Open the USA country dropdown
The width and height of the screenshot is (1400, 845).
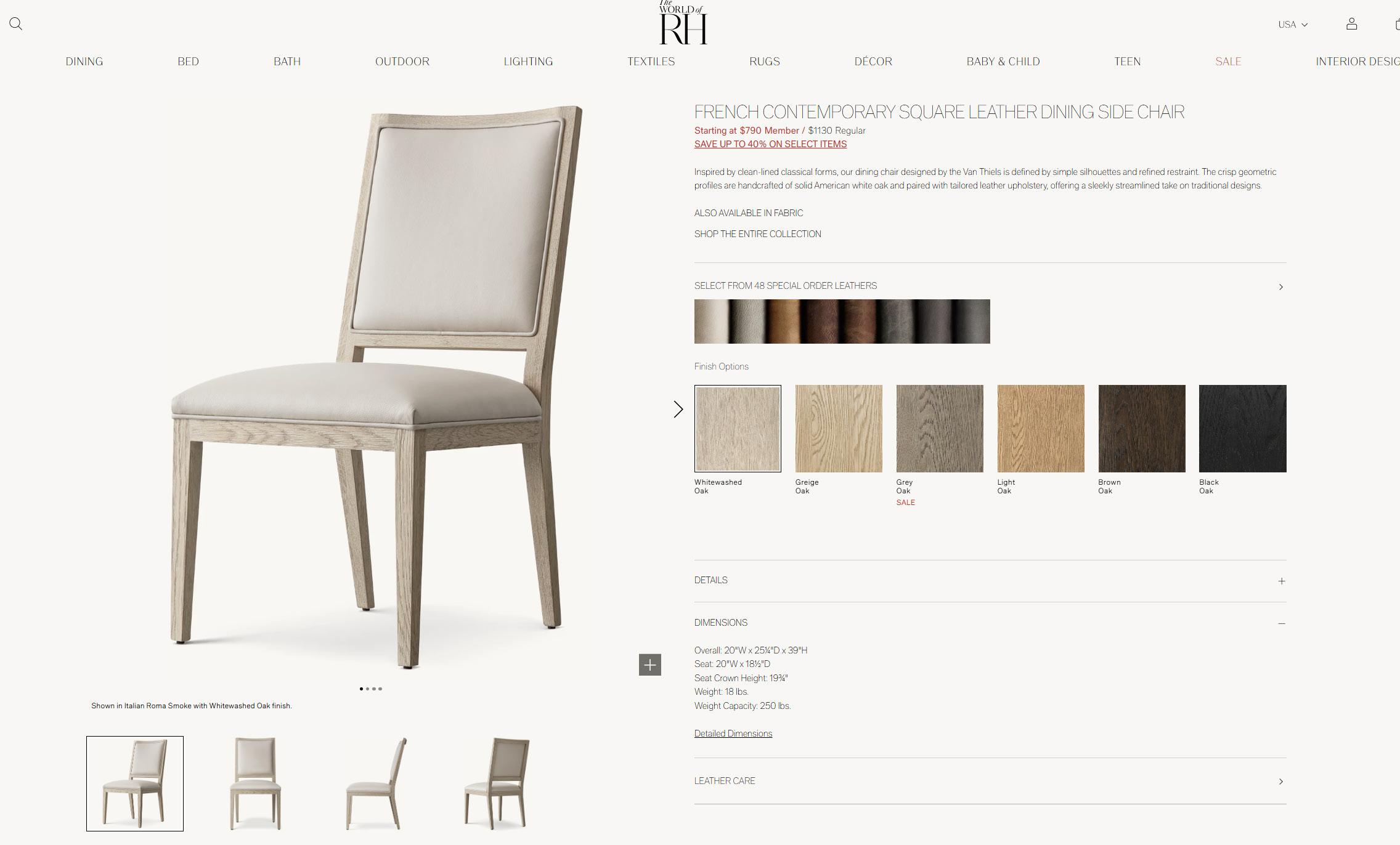1292,25
